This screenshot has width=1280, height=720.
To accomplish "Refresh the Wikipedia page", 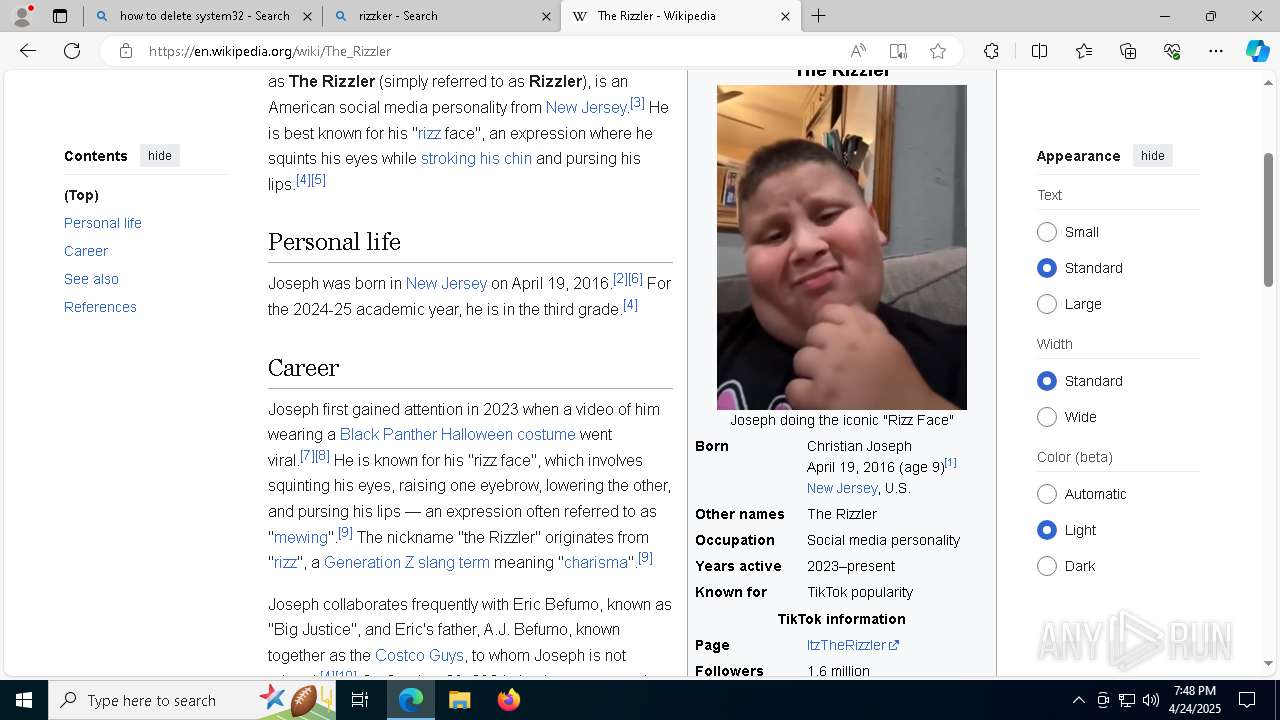I will pyautogui.click(x=72, y=51).
